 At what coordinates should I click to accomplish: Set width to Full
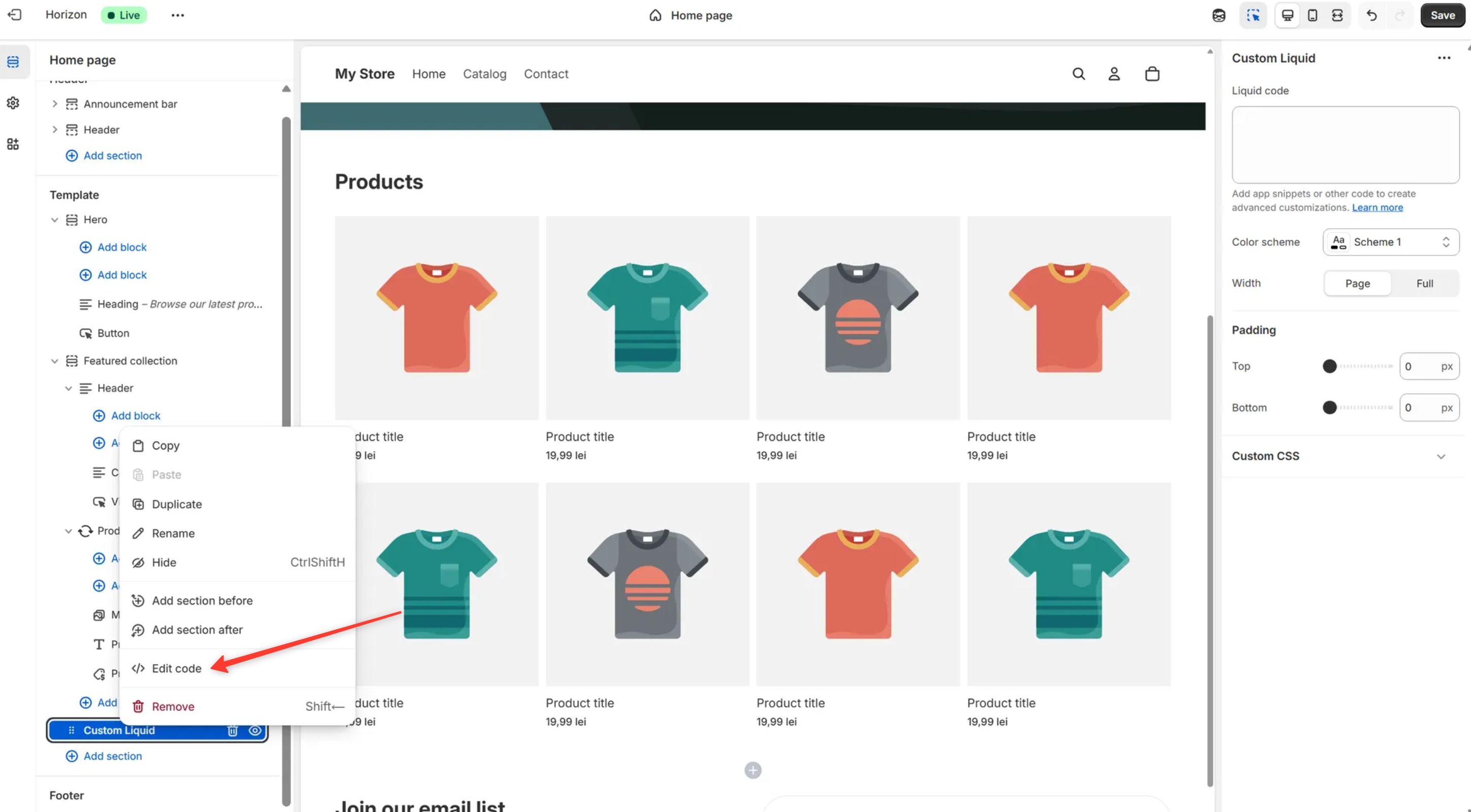coord(1424,283)
